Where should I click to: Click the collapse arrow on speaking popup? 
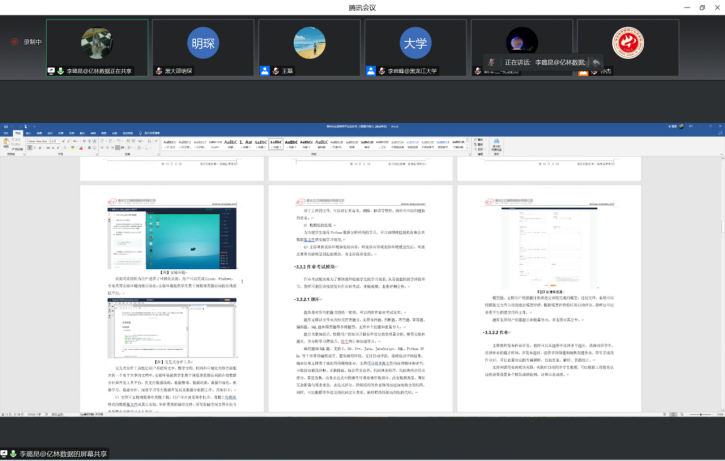(x=596, y=62)
